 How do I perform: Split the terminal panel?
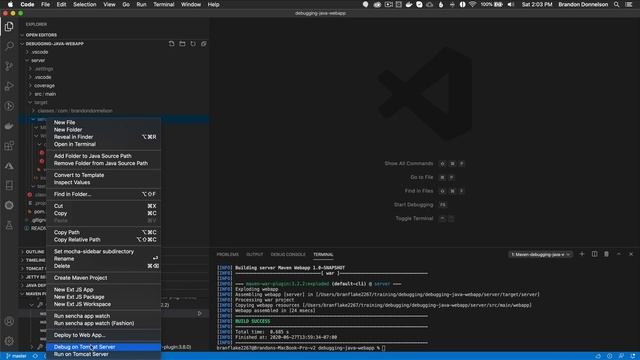pyautogui.click(x=594, y=254)
